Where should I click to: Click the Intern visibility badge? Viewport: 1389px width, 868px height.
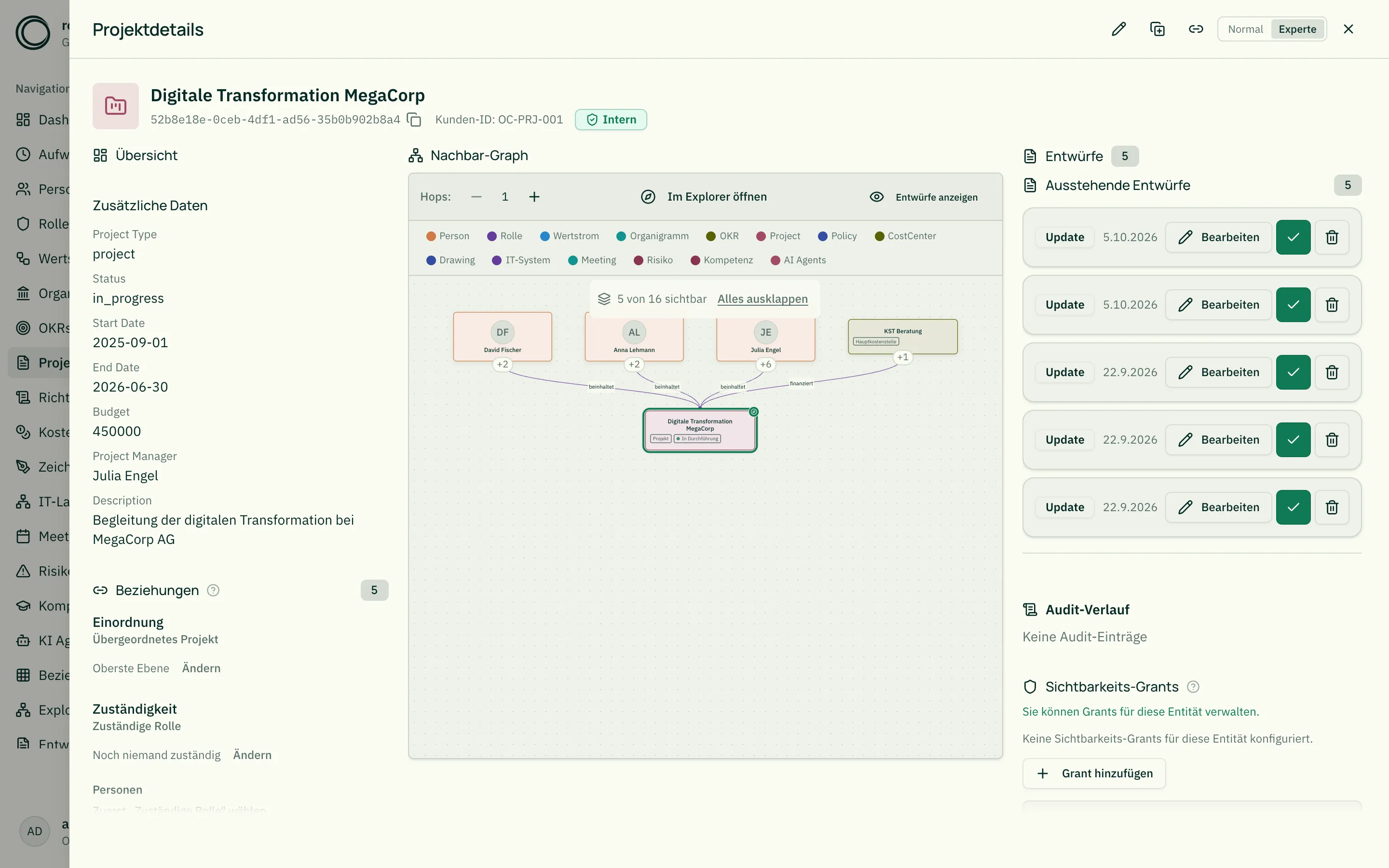(x=611, y=120)
